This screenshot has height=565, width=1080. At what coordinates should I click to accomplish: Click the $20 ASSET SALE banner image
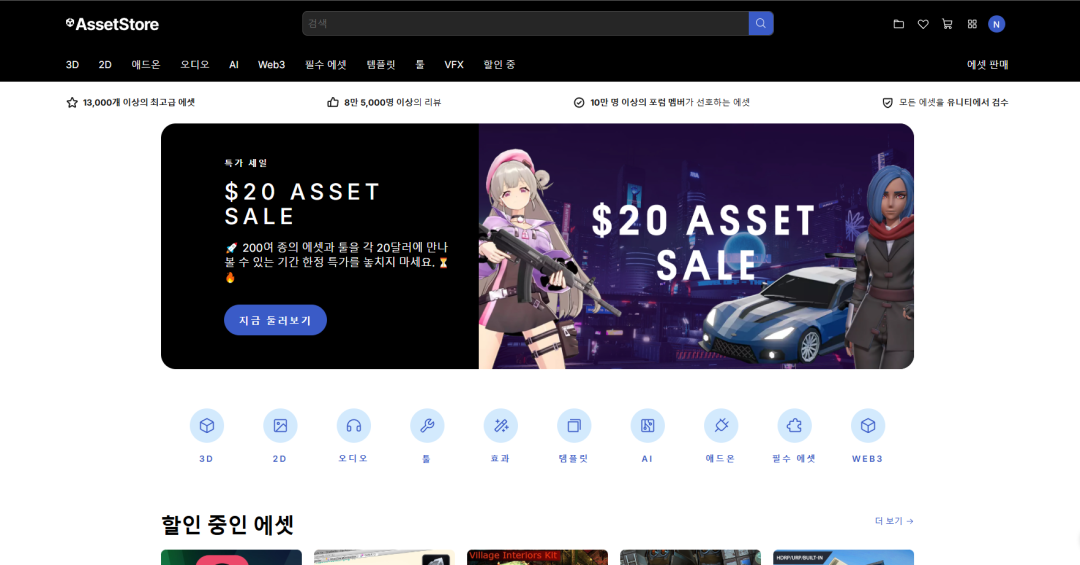pos(696,246)
